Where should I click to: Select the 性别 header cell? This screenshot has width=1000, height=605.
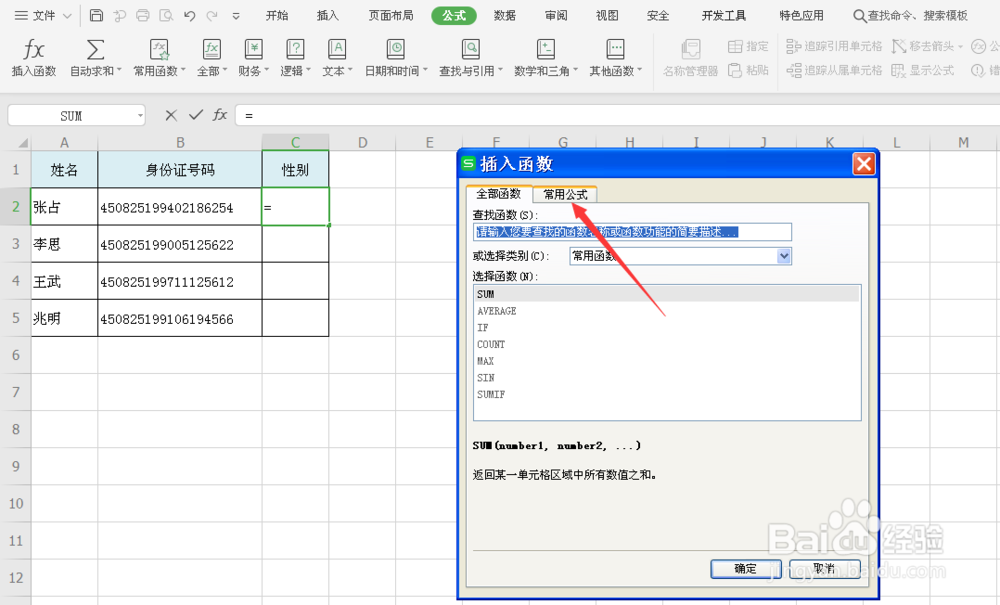[x=295, y=170]
